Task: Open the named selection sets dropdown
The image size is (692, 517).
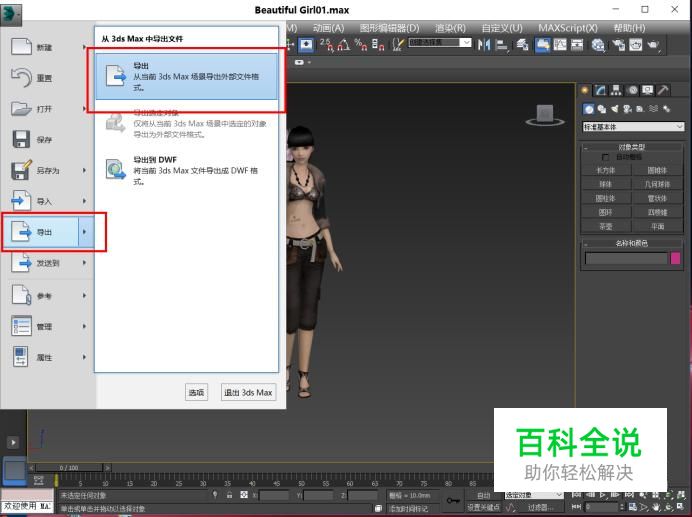Action: pyautogui.click(x=466, y=43)
